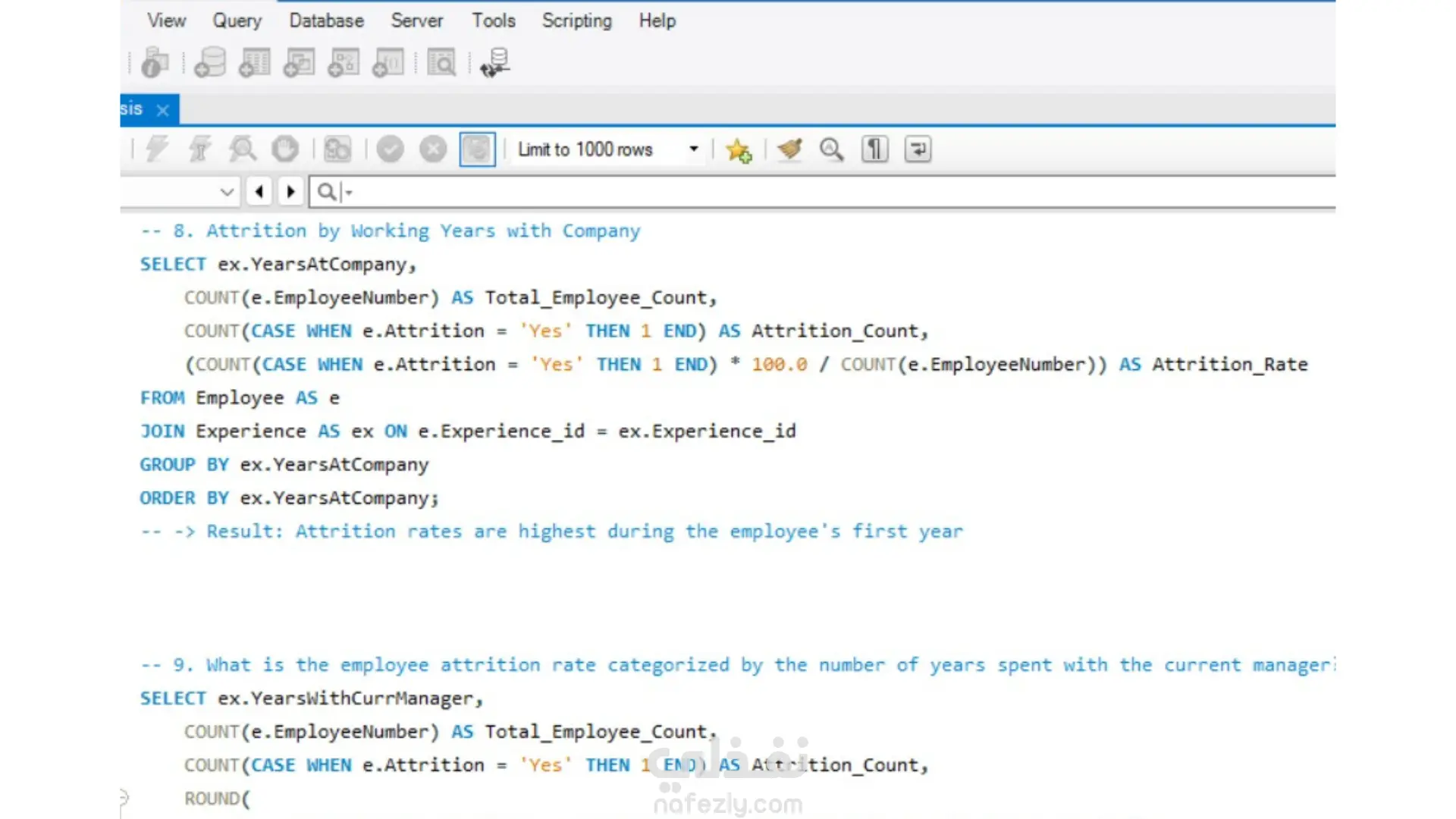Open the Limit to 1000 rows dropdown
This screenshot has width=1456, height=819.
click(x=693, y=149)
